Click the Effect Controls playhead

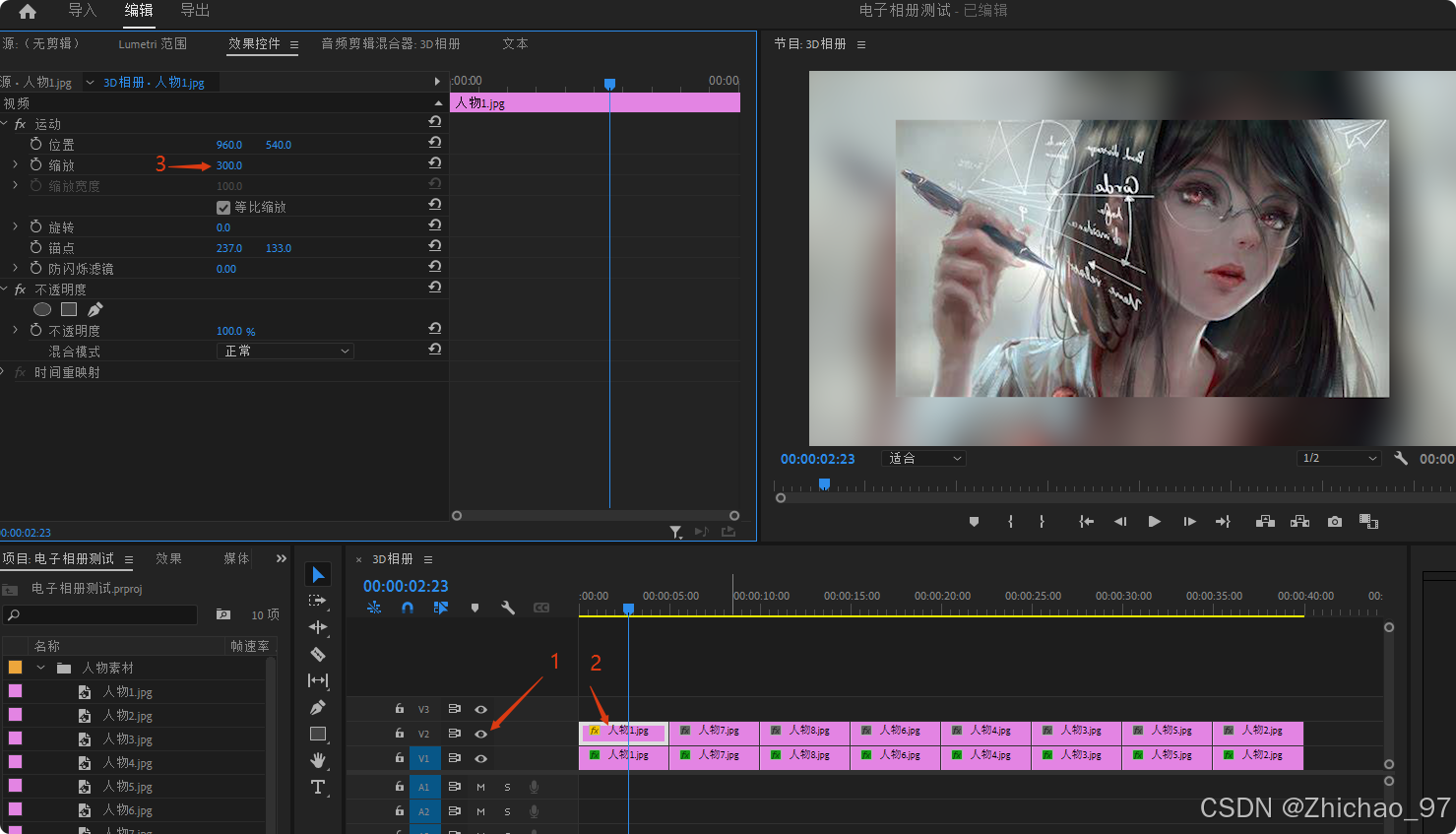pos(609,84)
